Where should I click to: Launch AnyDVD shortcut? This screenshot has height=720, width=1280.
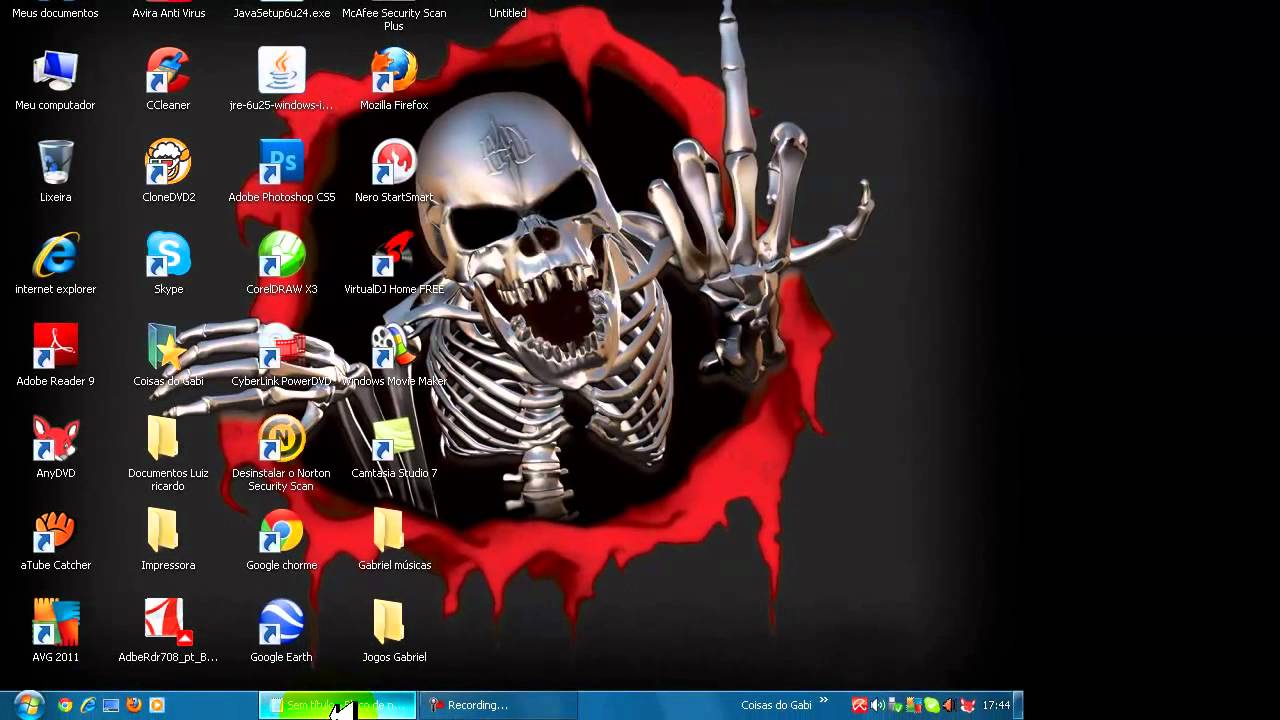point(55,448)
